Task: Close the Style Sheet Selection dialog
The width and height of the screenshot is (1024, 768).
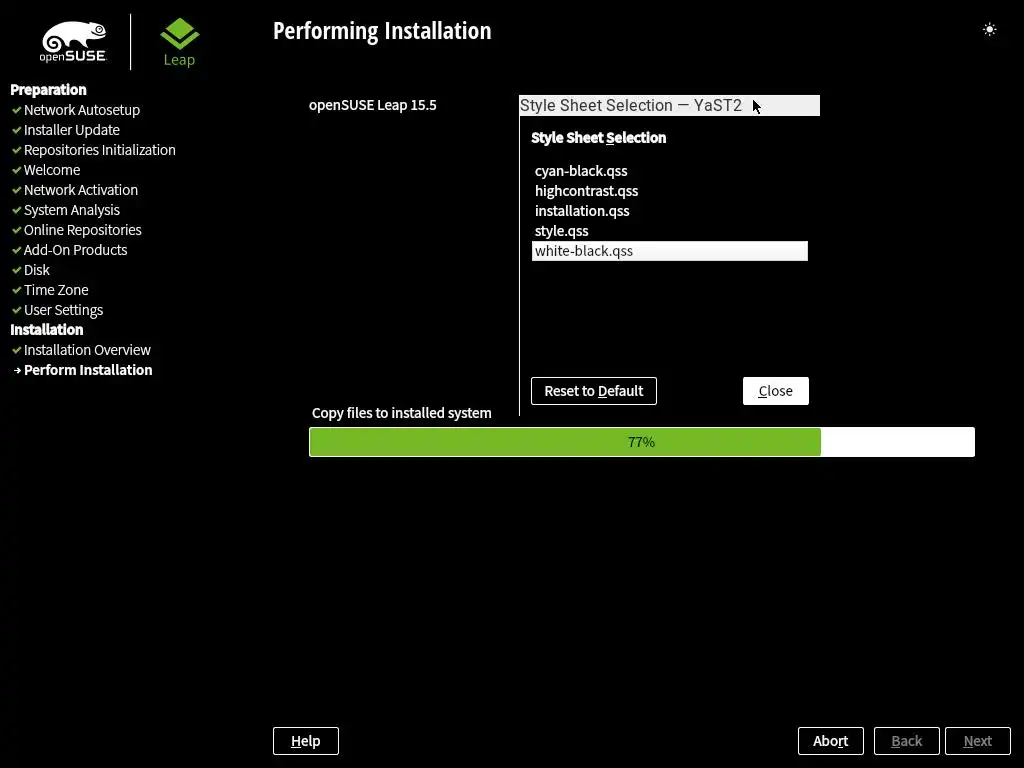Action: pyautogui.click(x=775, y=391)
